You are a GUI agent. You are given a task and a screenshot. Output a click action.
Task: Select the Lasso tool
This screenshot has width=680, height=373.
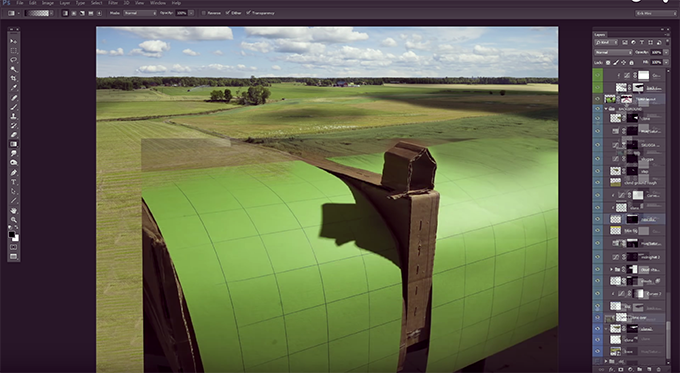[x=13, y=60]
